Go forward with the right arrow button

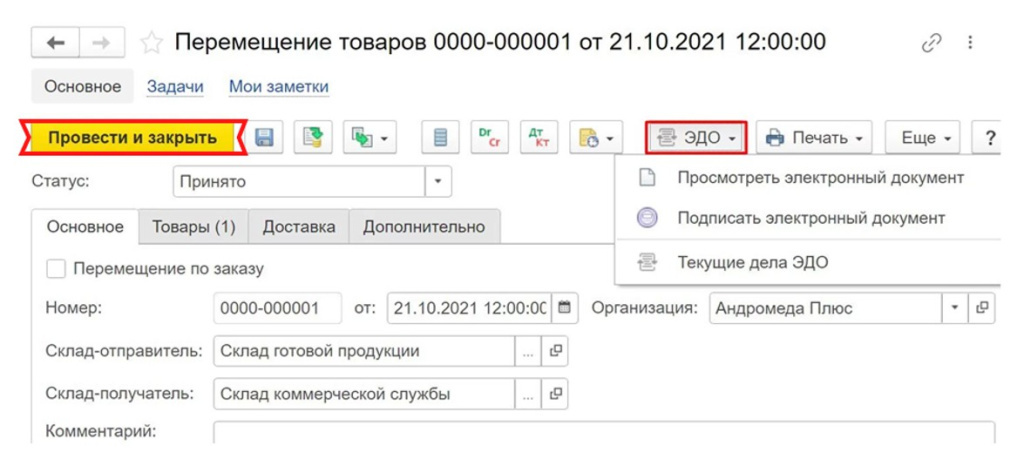coord(103,44)
